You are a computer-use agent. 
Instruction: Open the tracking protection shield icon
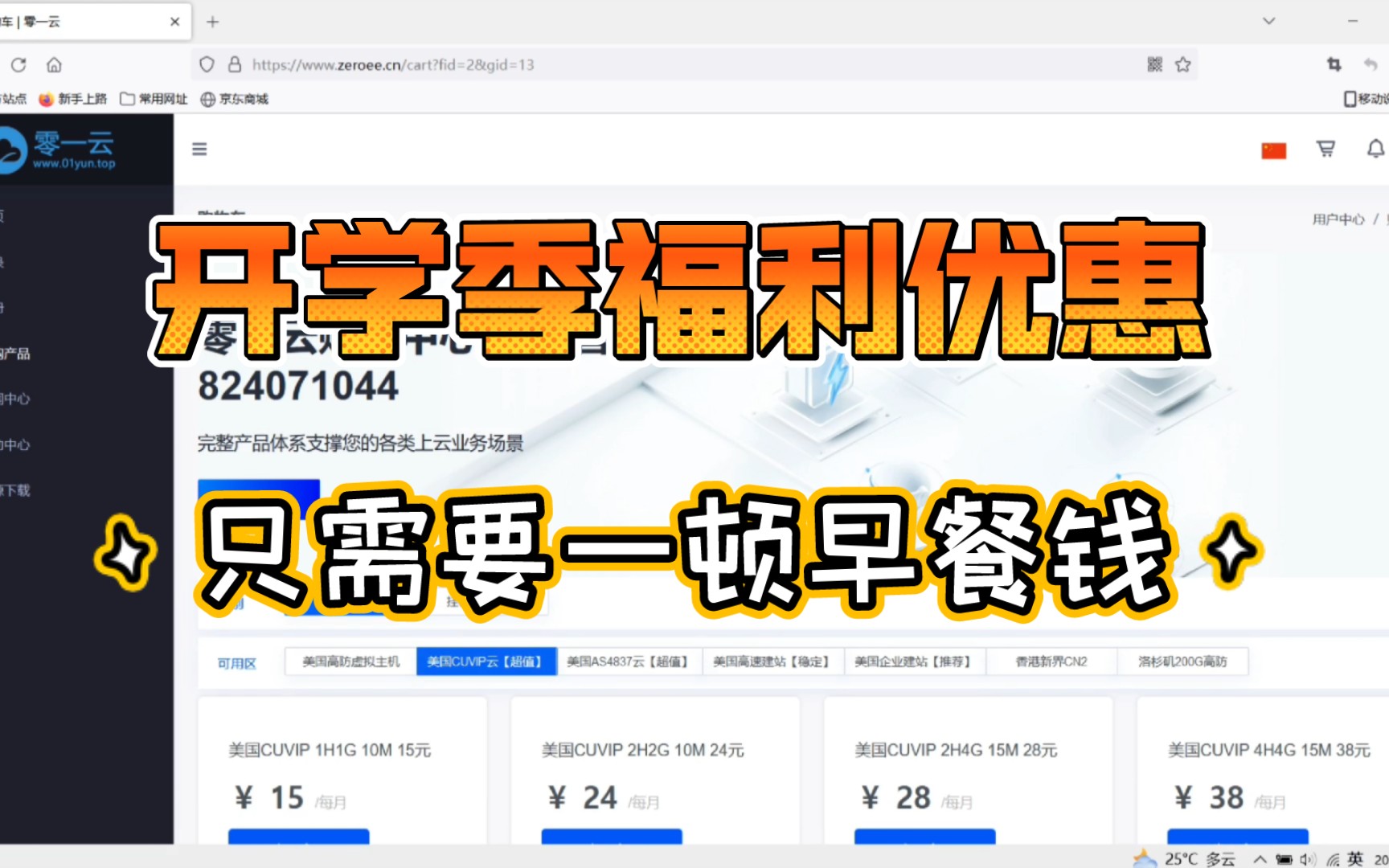tap(207, 64)
